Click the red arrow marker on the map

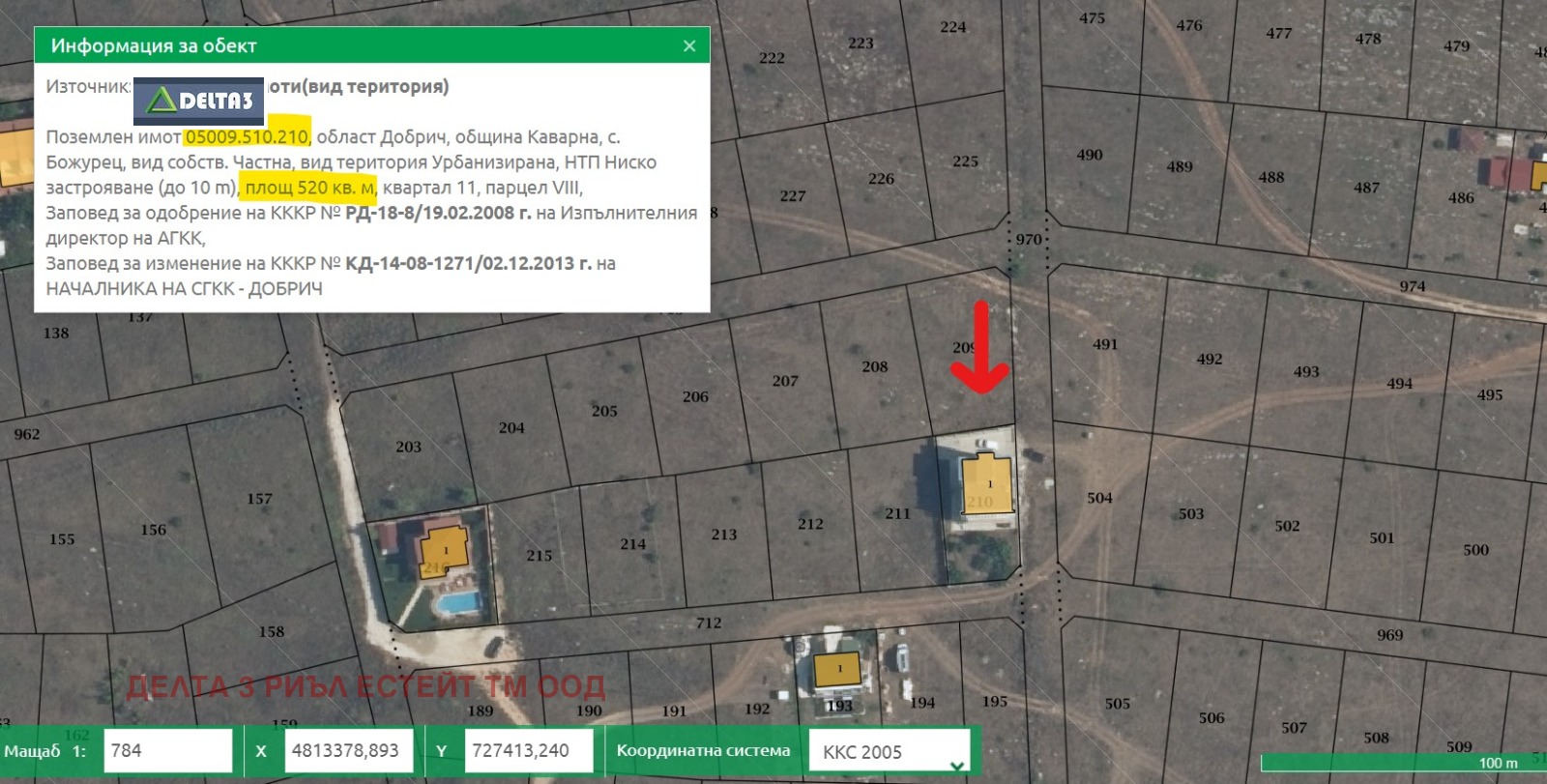pyautogui.click(x=980, y=349)
